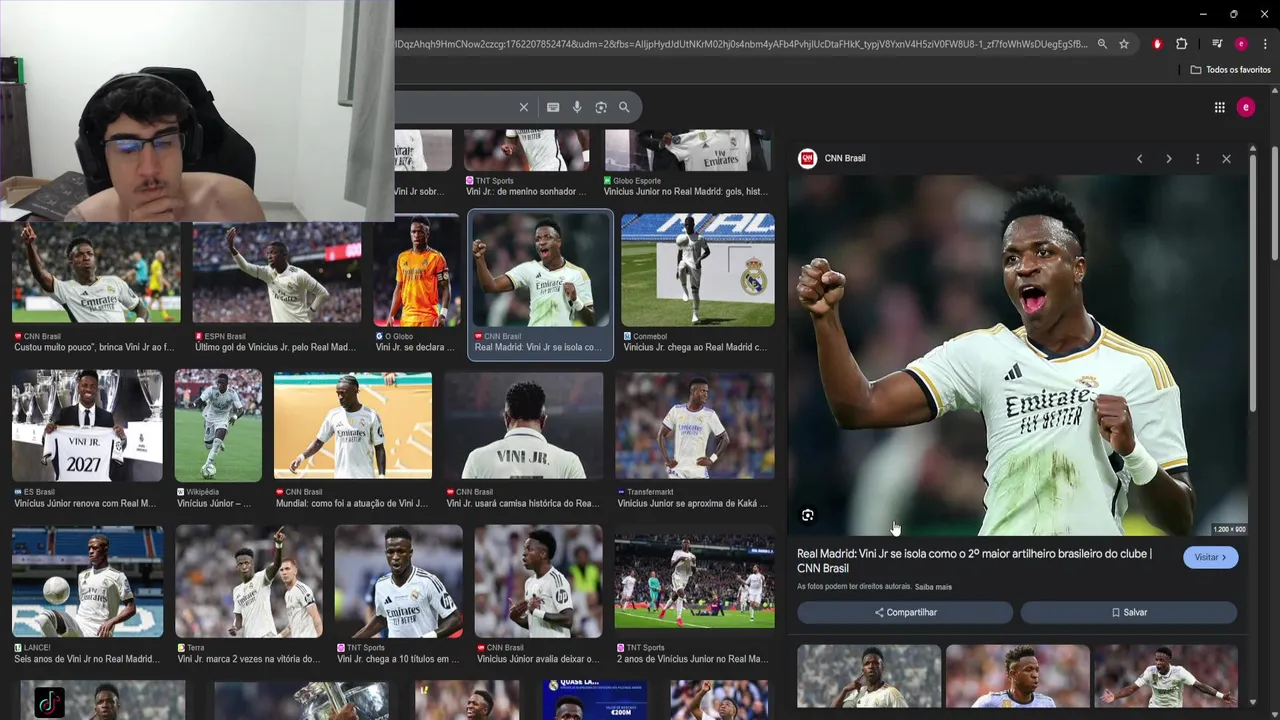Viewport: 1280px width, 720px height.
Task: Go to next image in preview panel
Action: (1168, 159)
